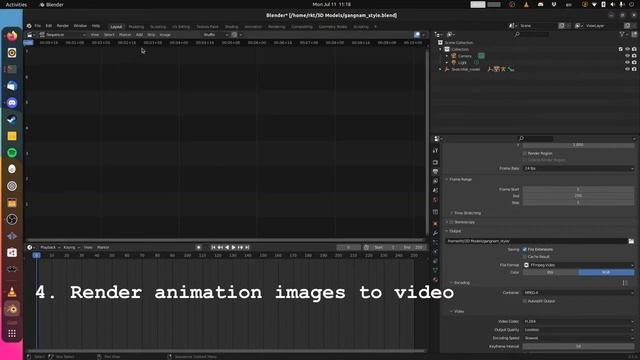This screenshot has width=640, height=360.
Task: Open the World properties tab icon
Action: point(436,200)
